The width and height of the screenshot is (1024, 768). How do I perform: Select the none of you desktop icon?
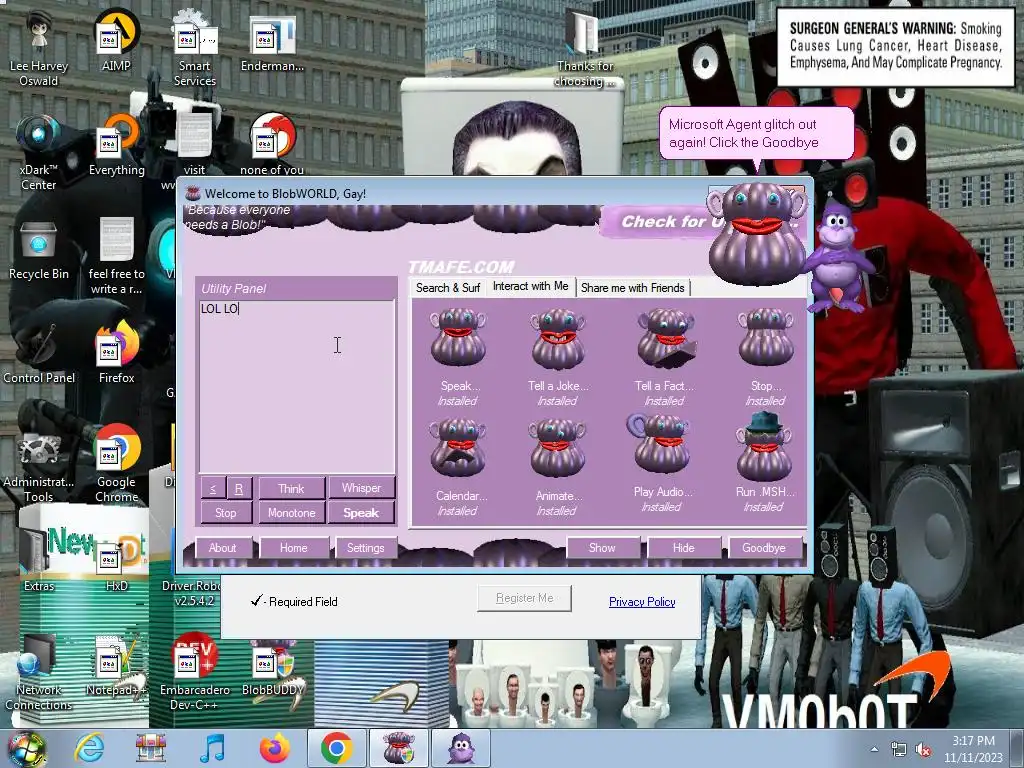(272, 144)
